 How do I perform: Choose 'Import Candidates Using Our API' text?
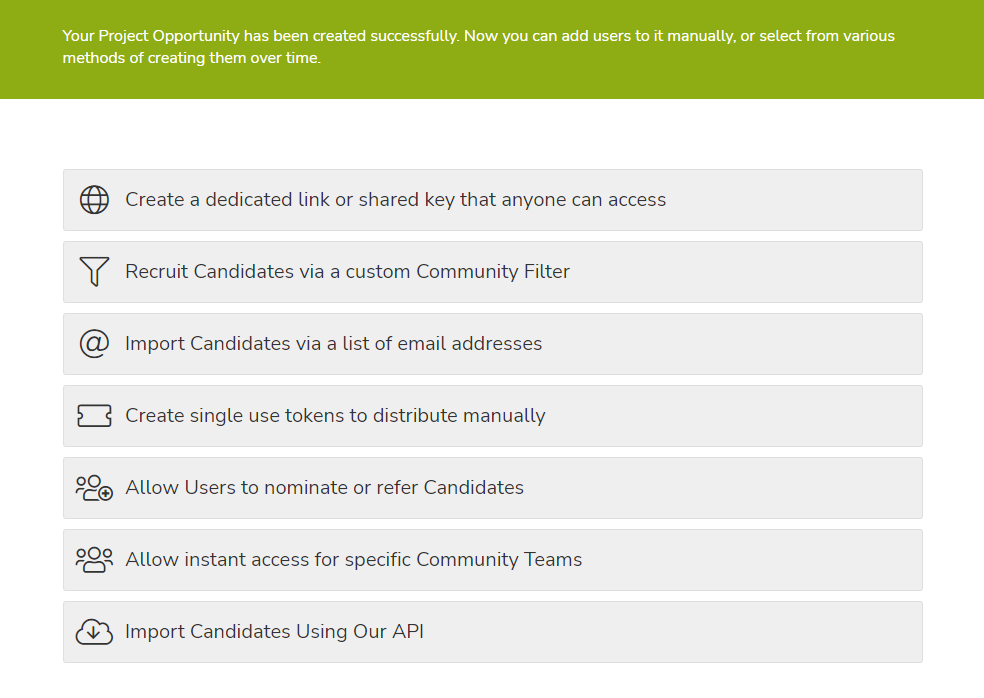(x=274, y=631)
